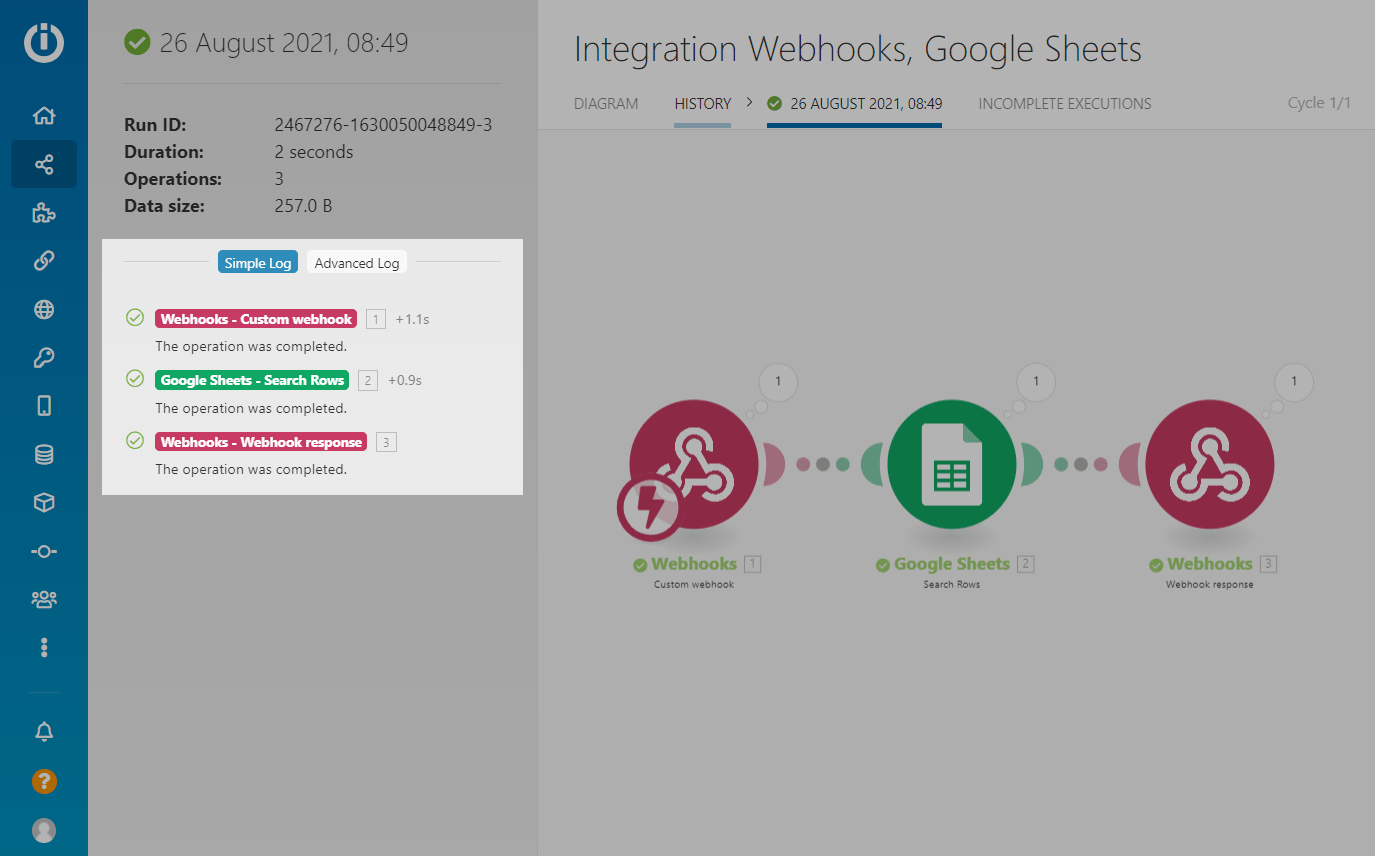The image size is (1375, 856).
Task: Select the Scenarios share icon in sidebar
Action: click(x=44, y=164)
